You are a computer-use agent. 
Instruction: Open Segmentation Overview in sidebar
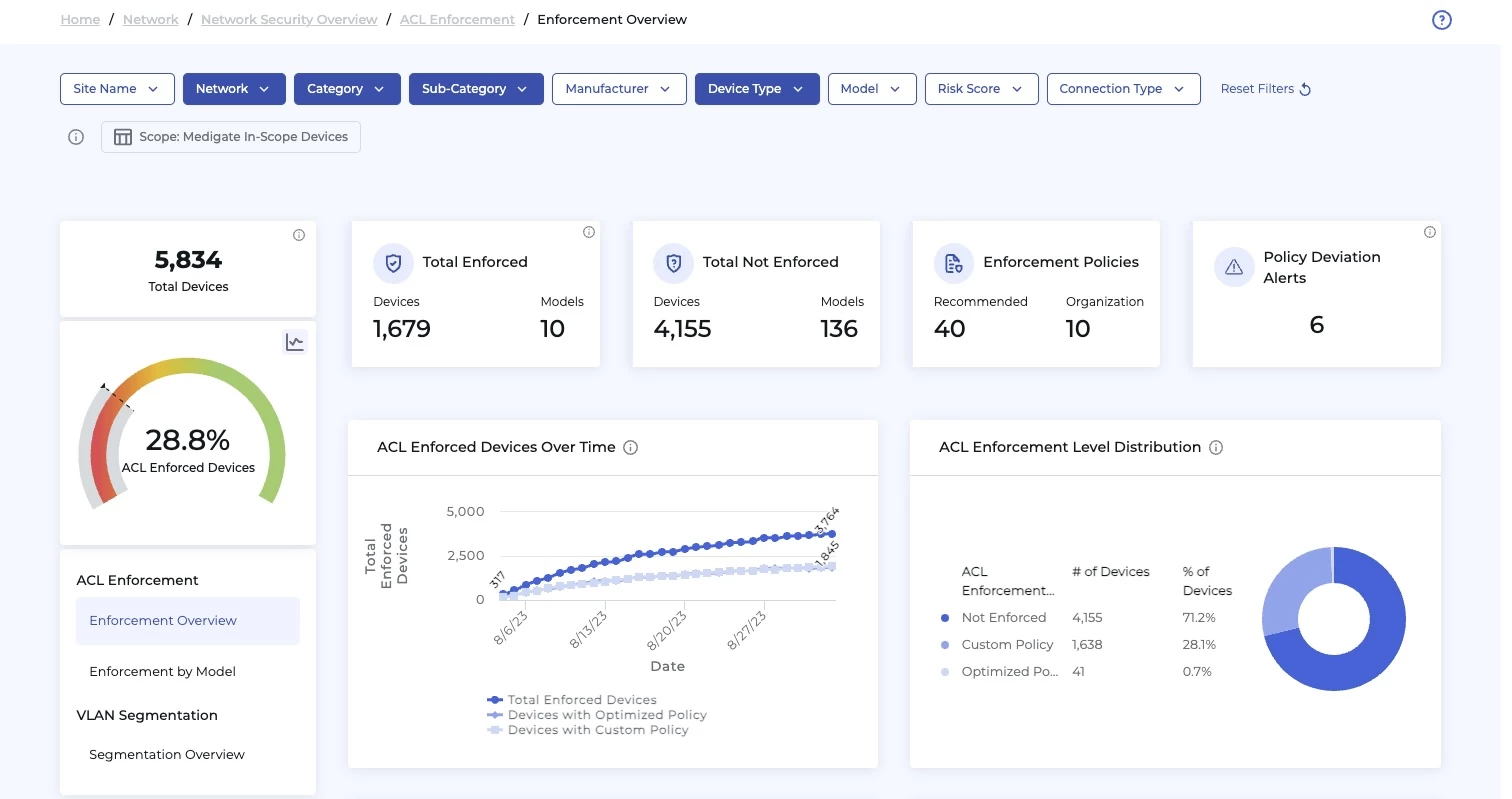166,755
